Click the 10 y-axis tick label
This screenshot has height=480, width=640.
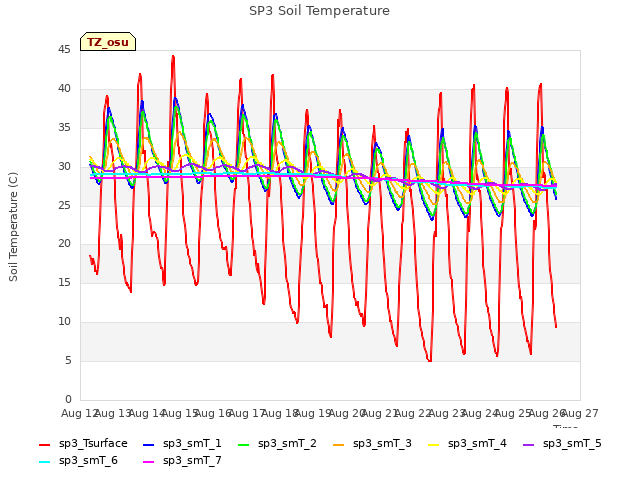64,322
